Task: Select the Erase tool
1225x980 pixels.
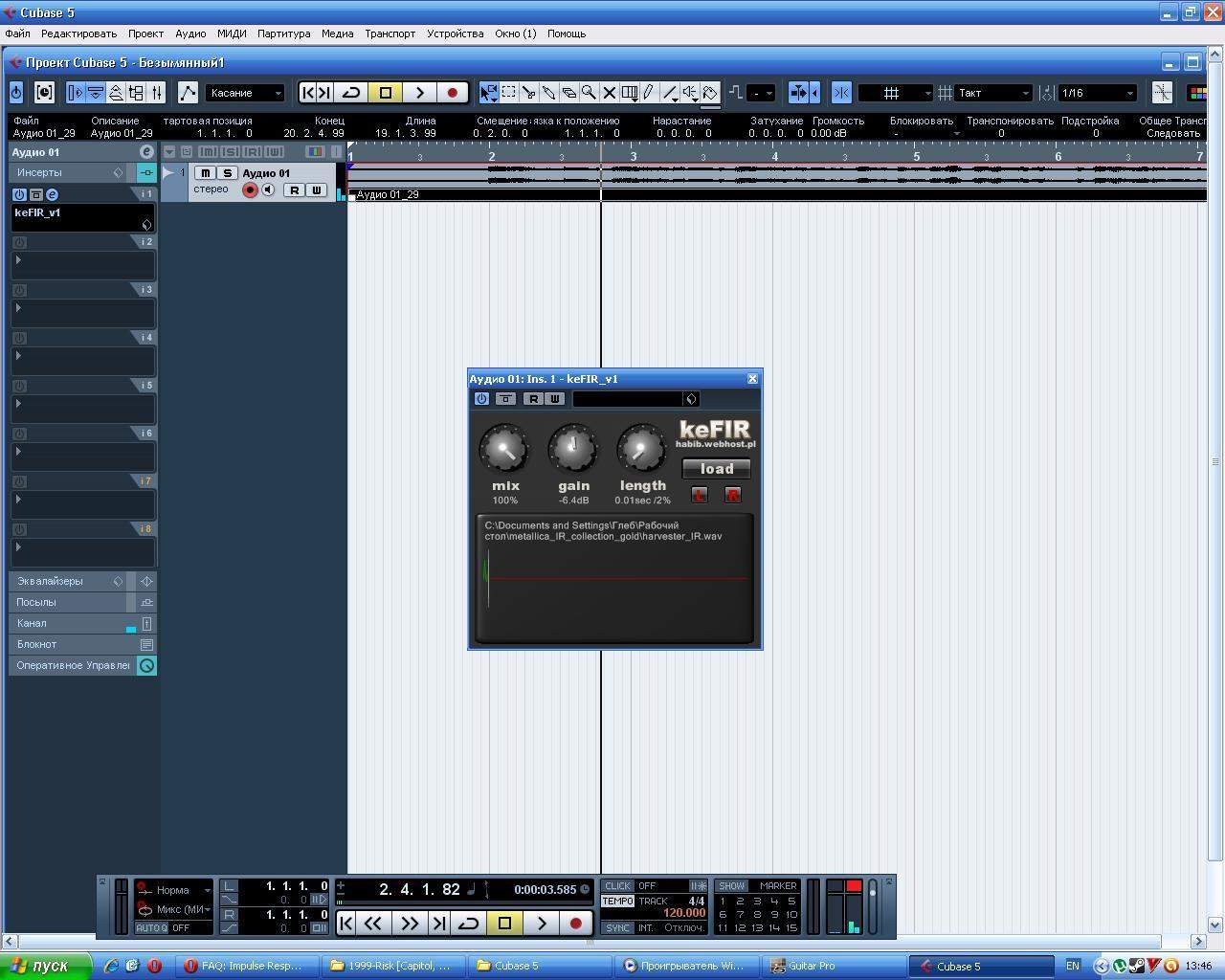Action: (569, 93)
